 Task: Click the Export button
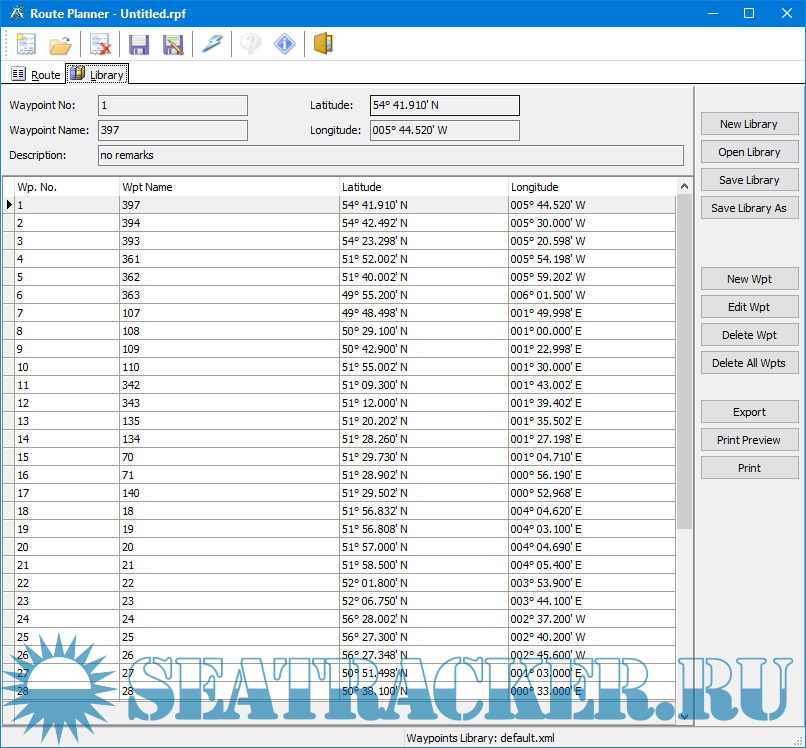[x=748, y=412]
